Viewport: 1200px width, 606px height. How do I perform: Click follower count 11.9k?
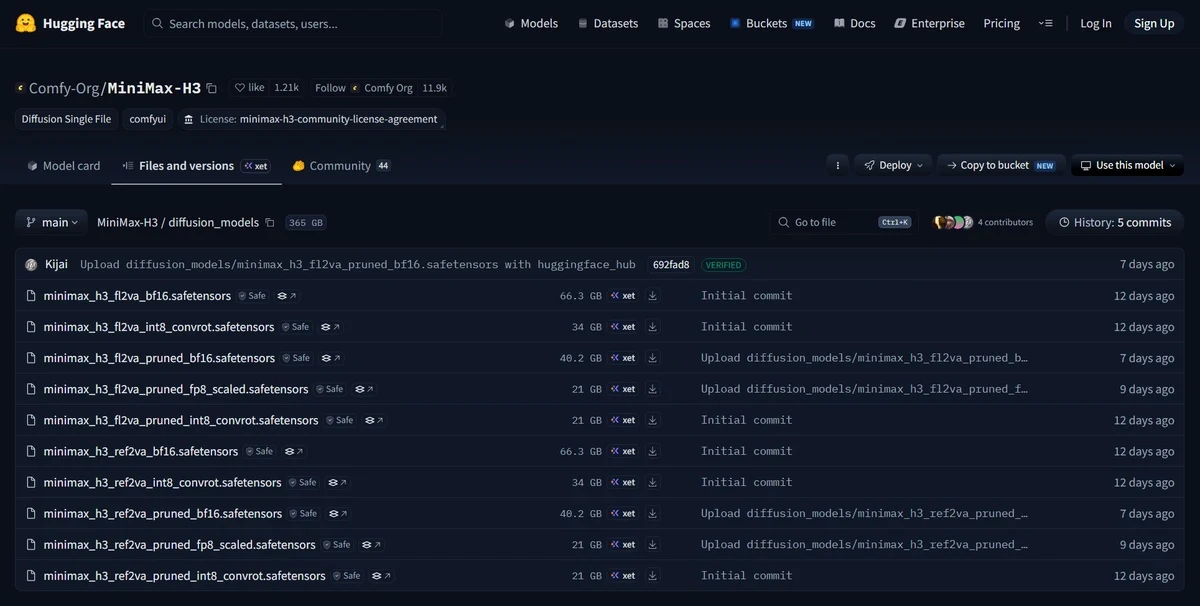434,88
